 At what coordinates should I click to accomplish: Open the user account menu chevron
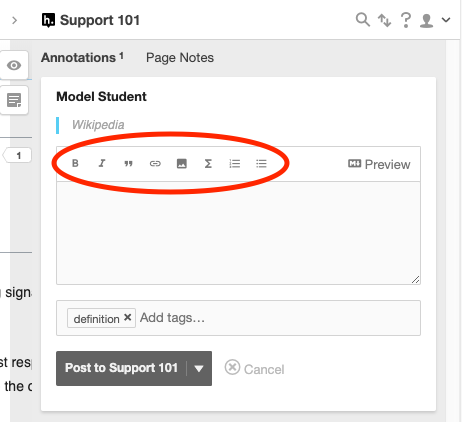446,20
